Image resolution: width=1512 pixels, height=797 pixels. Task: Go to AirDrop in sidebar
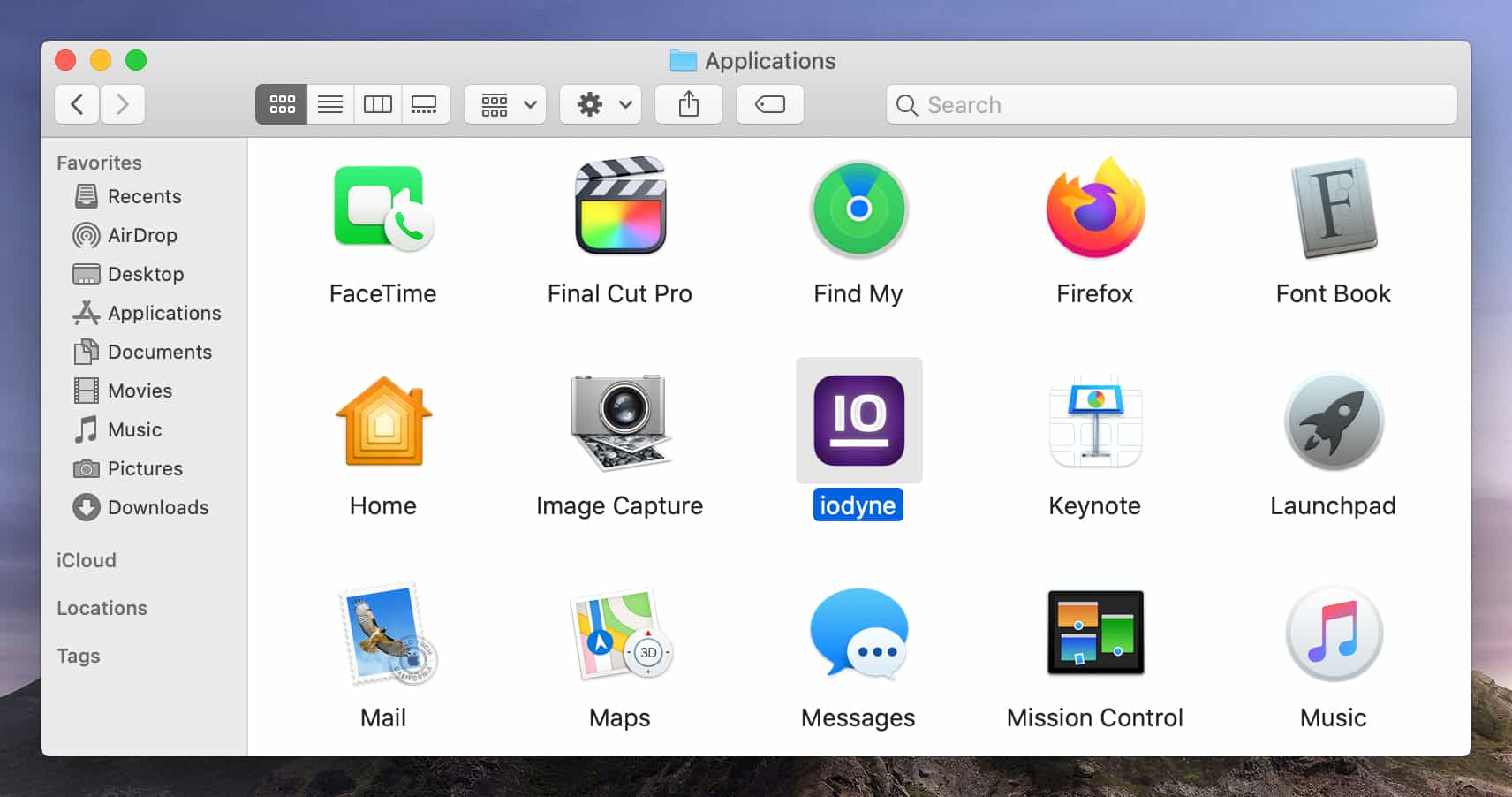tap(142, 235)
